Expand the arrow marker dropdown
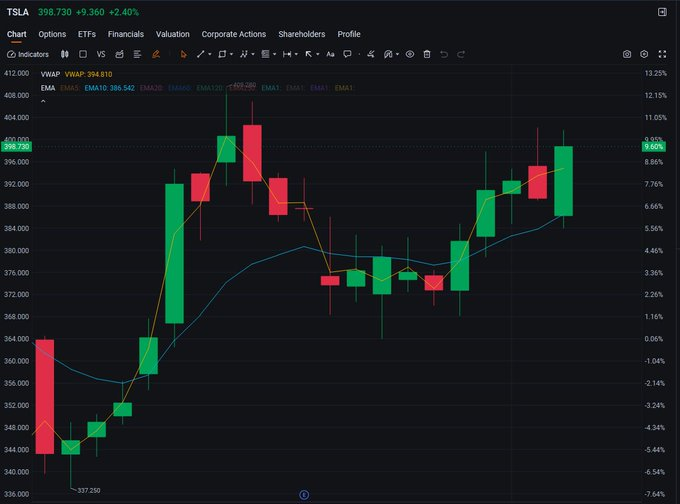The width and height of the screenshot is (680, 504). coord(318,54)
